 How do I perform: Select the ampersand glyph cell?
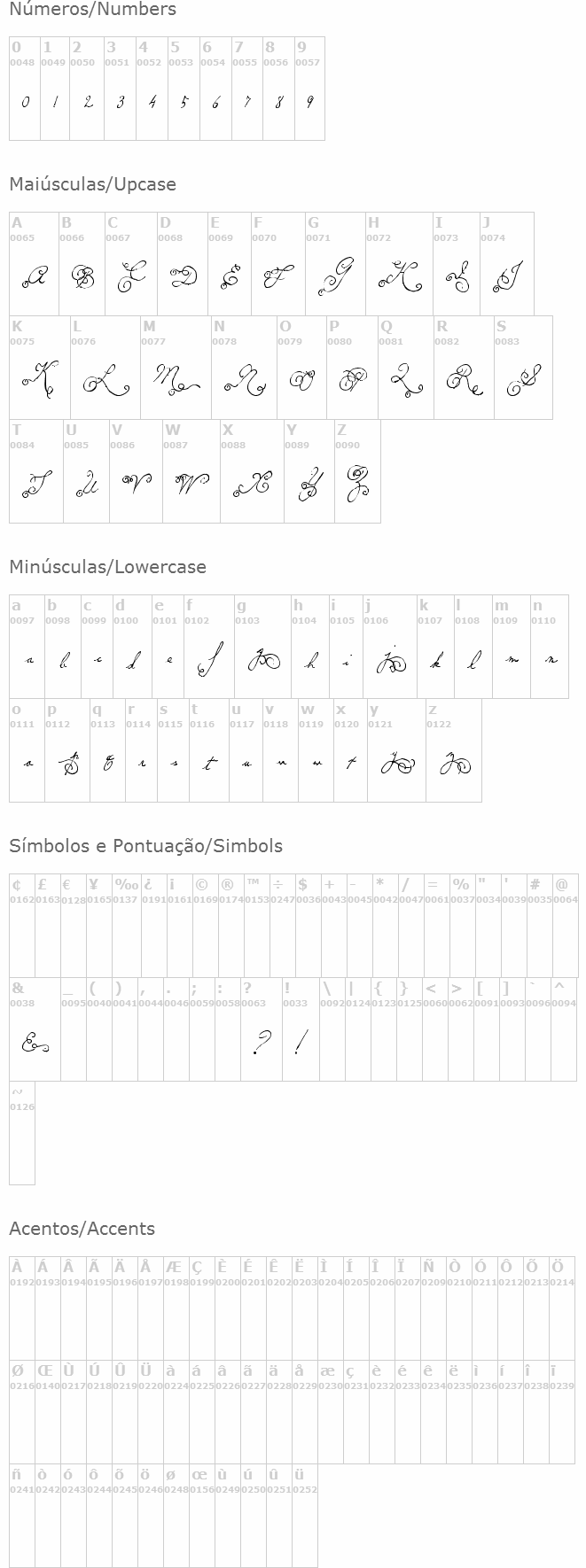click(x=35, y=1029)
